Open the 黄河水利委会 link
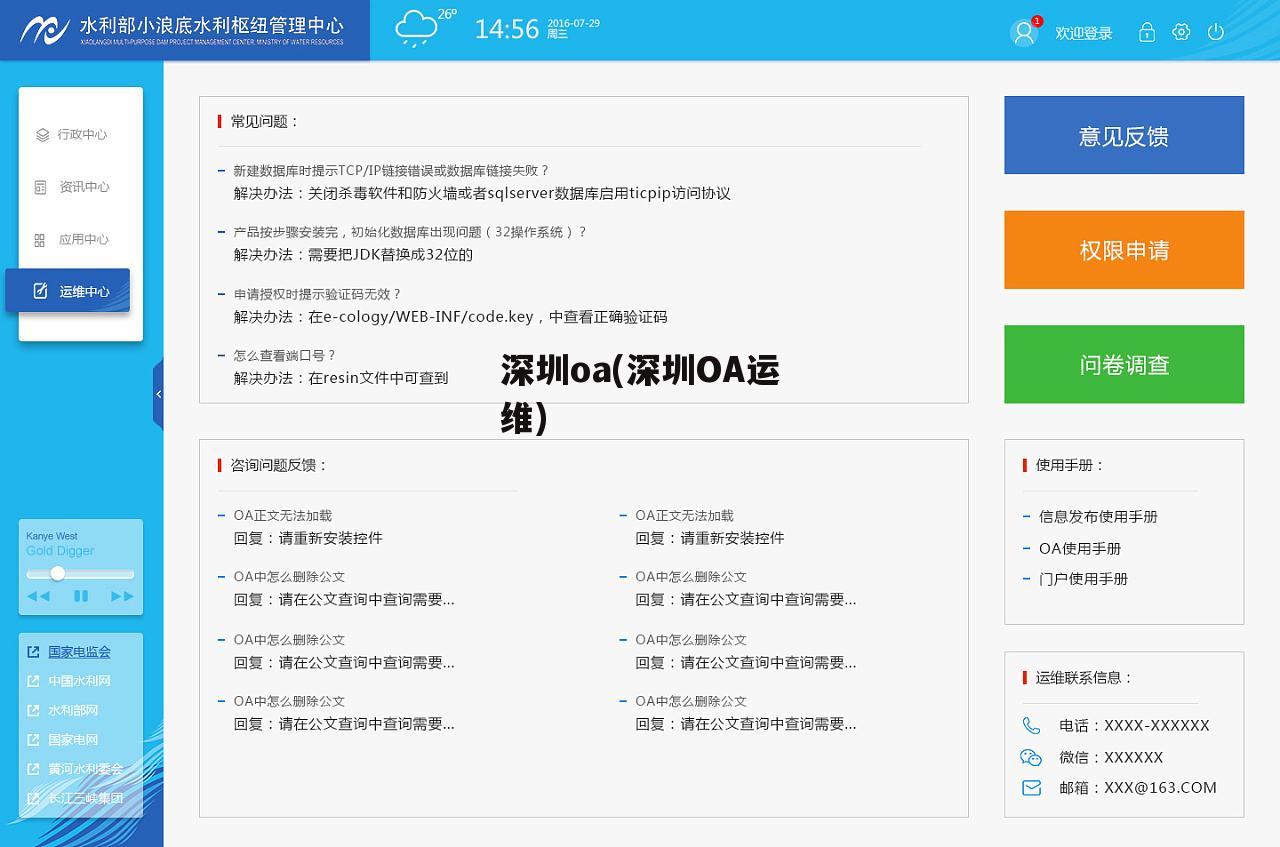This screenshot has height=847, width=1280. (86, 769)
